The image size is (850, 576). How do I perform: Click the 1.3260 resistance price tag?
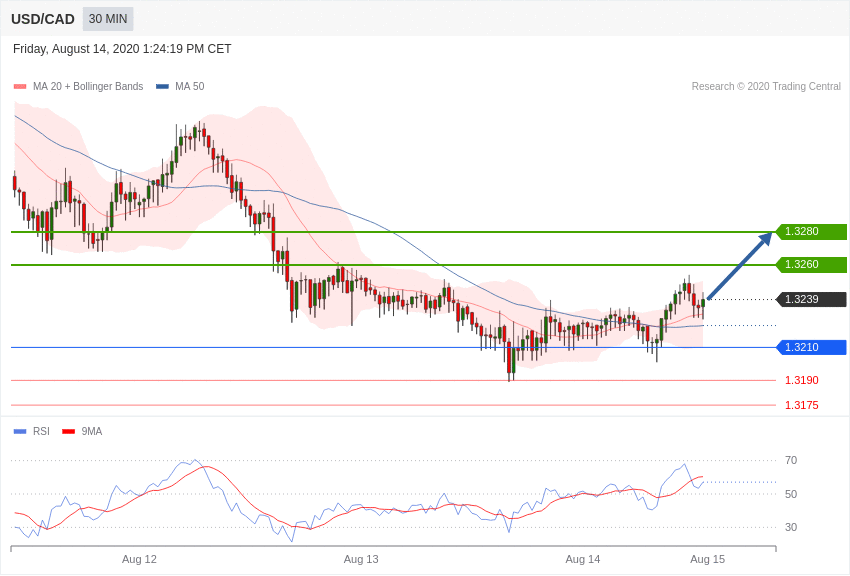coord(812,264)
